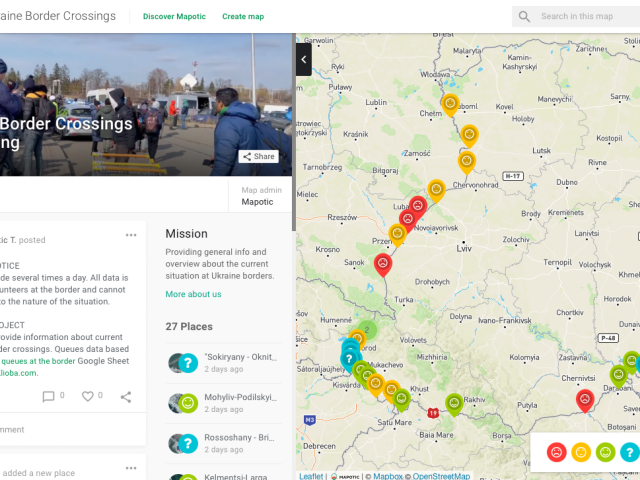Select red map pin south of Chernivtsi
Image resolution: width=640 pixels, height=480 pixels.
tap(585, 400)
